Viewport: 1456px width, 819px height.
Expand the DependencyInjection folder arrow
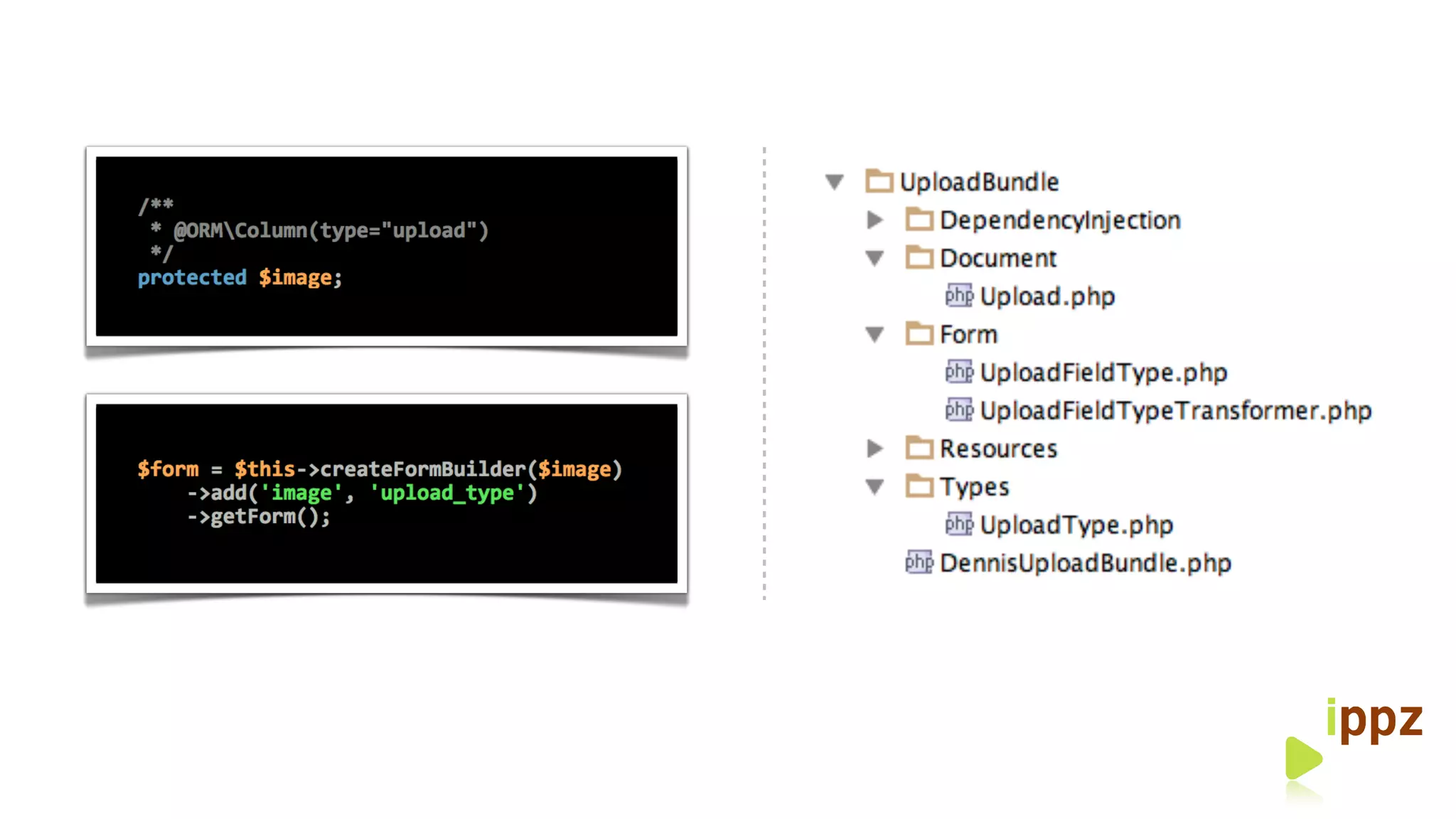pos(875,220)
